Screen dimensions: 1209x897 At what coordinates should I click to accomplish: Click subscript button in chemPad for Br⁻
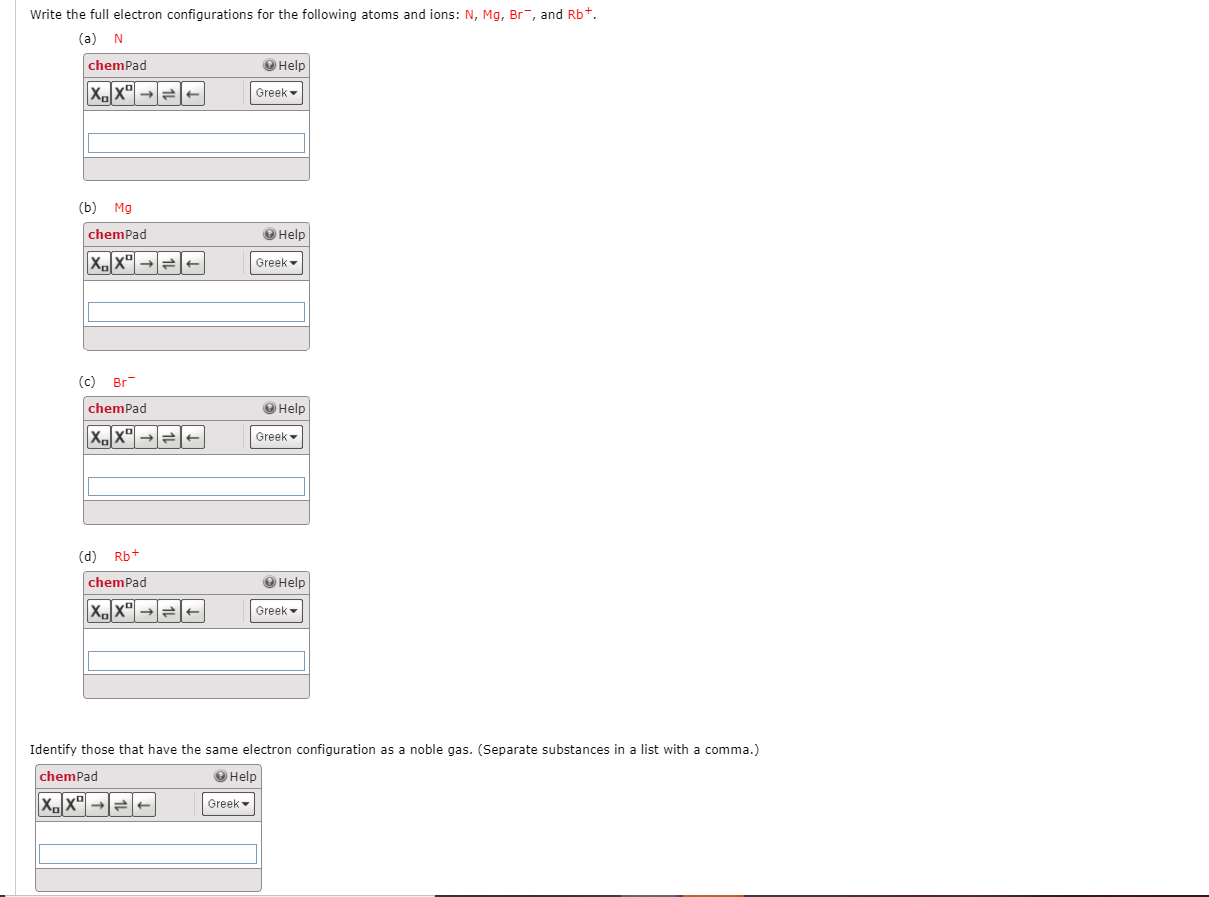(99, 438)
